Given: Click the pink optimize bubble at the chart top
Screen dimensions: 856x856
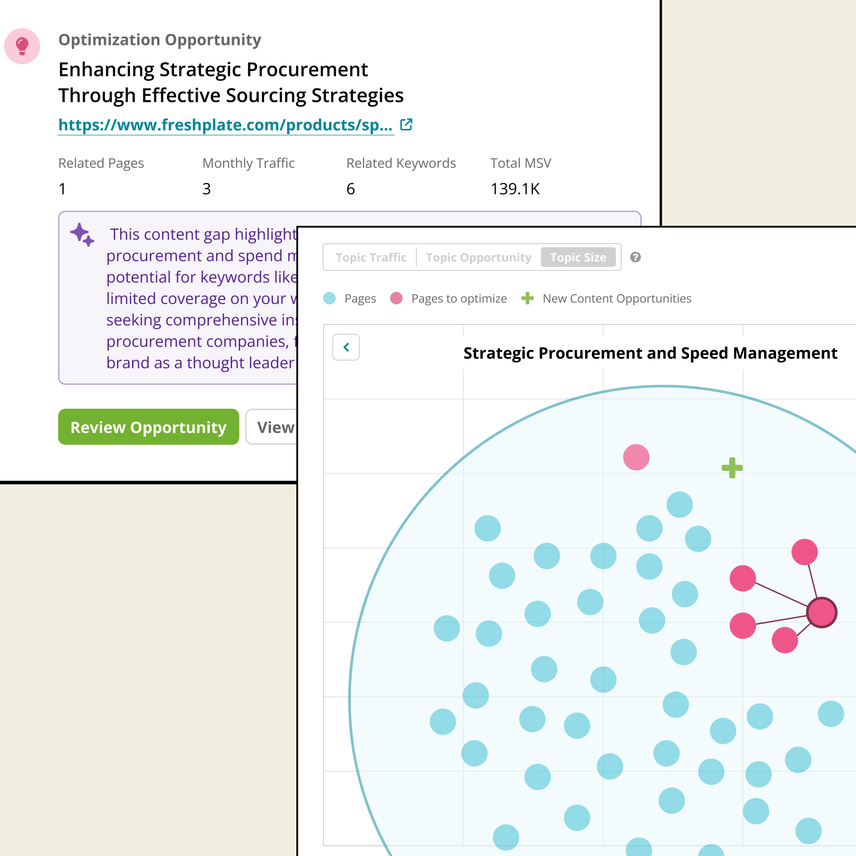Looking at the screenshot, I should [x=637, y=457].
